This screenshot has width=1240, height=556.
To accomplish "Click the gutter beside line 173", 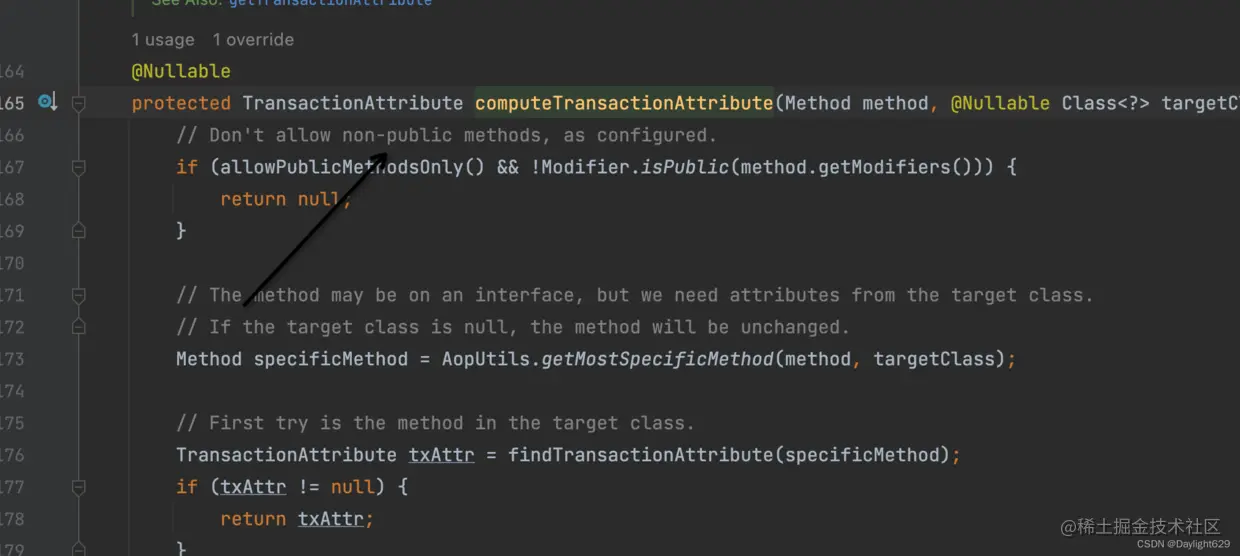I will (x=50, y=359).
